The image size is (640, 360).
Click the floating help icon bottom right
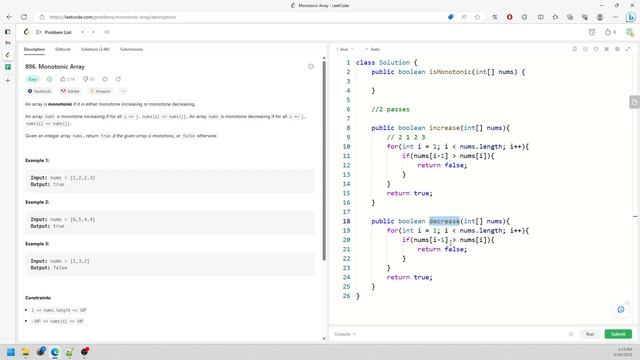click(621, 310)
